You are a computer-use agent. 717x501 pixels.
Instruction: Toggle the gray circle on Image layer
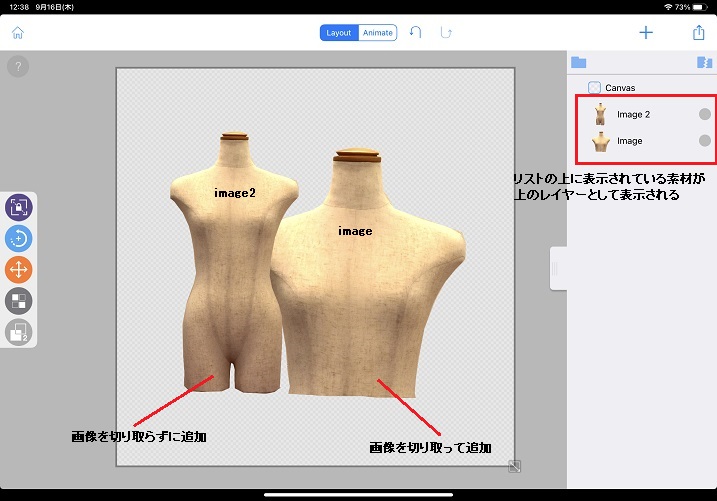[x=704, y=141]
